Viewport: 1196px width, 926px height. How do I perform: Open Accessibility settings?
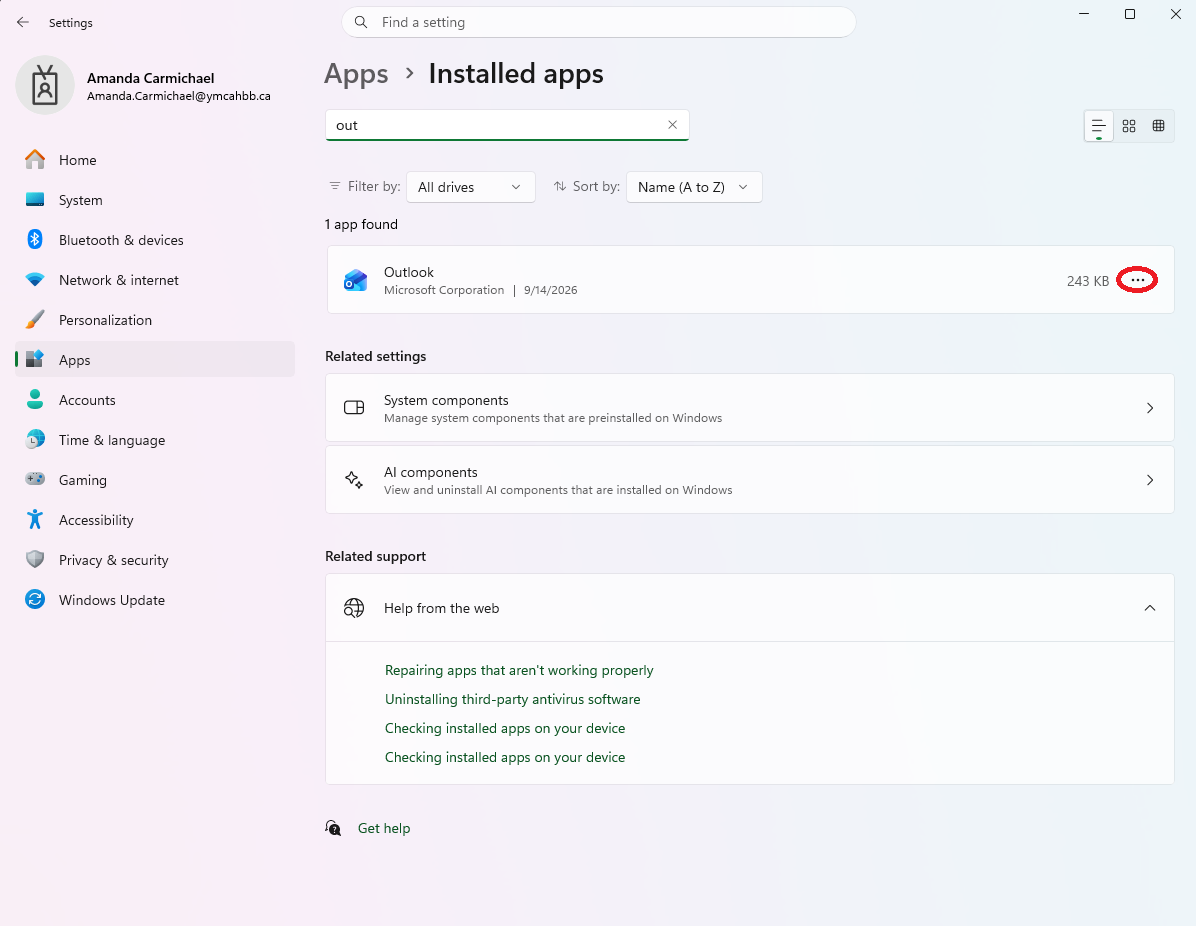click(x=155, y=519)
